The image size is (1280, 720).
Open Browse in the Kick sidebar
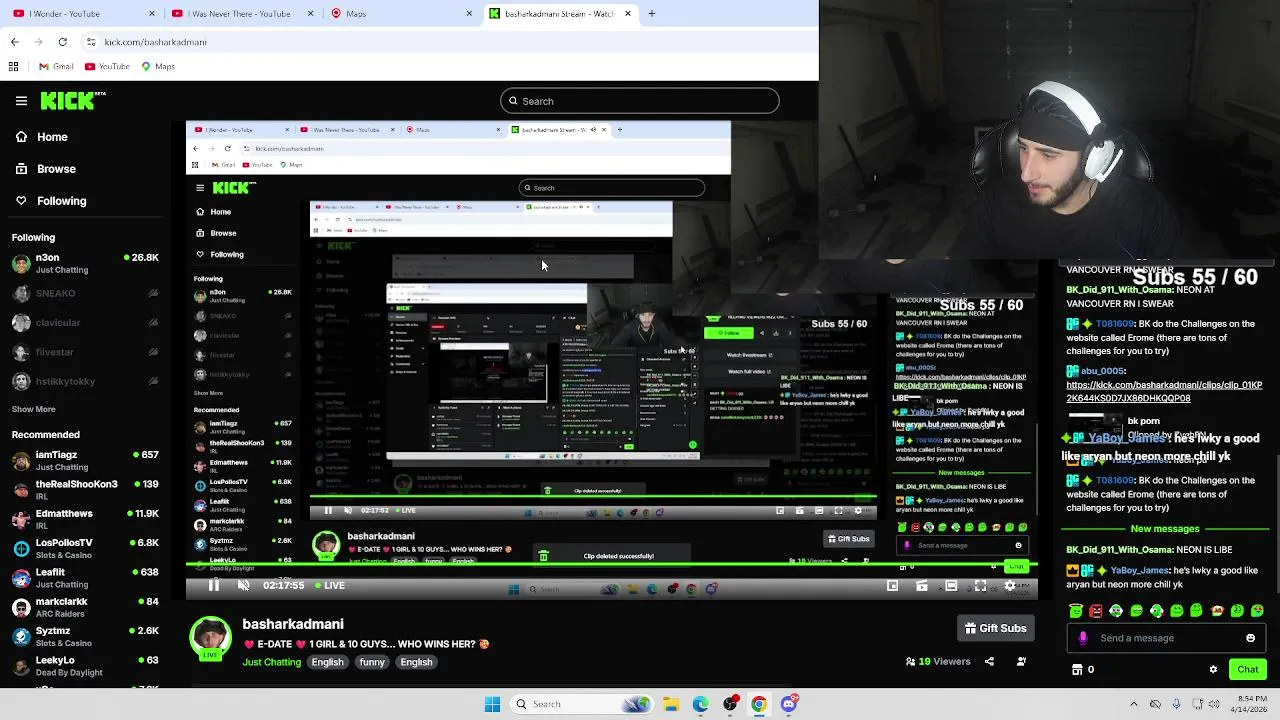click(46, 169)
